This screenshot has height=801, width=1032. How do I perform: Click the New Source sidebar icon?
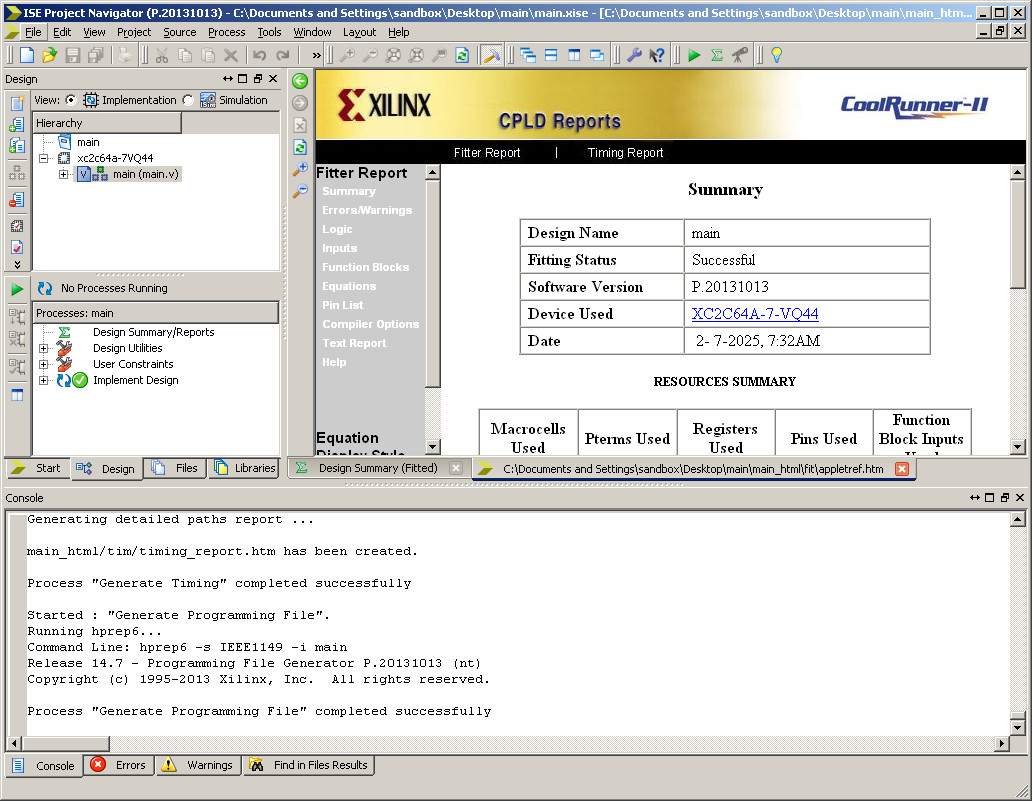17,102
